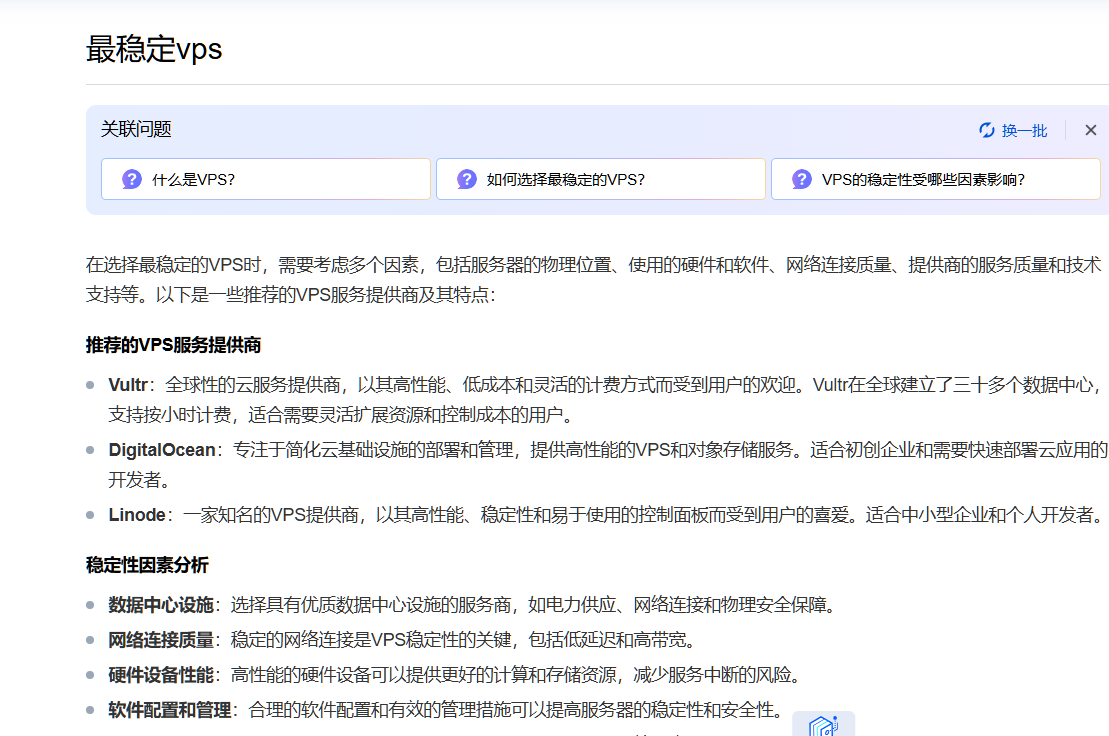Image resolution: width=1109 pixels, height=736 pixels.
Task: Click the intro paragraph starting 在选择最稳定的VPS时
Action: point(593,279)
